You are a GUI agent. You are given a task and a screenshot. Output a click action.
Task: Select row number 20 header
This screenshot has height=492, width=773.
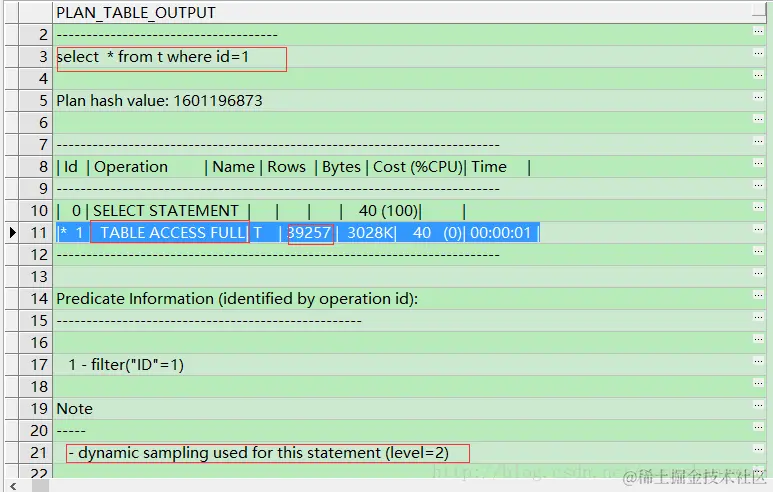click(35, 430)
